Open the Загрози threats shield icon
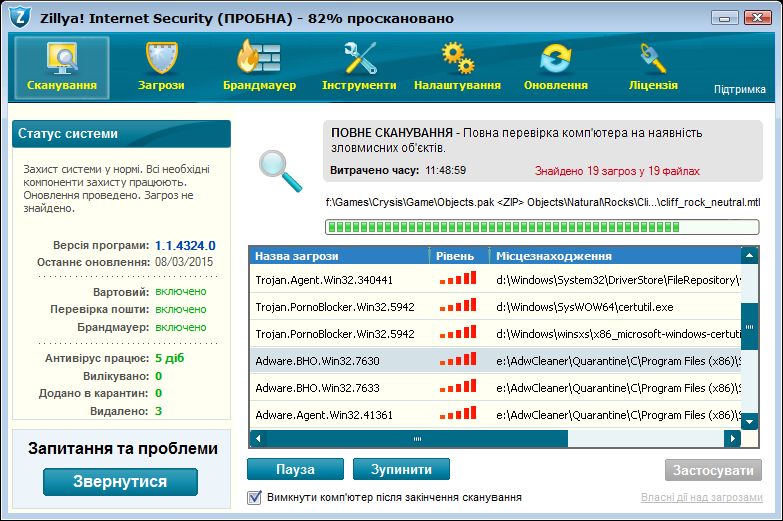Viewport: 783px width, 521px height. (x=161, y=59)
